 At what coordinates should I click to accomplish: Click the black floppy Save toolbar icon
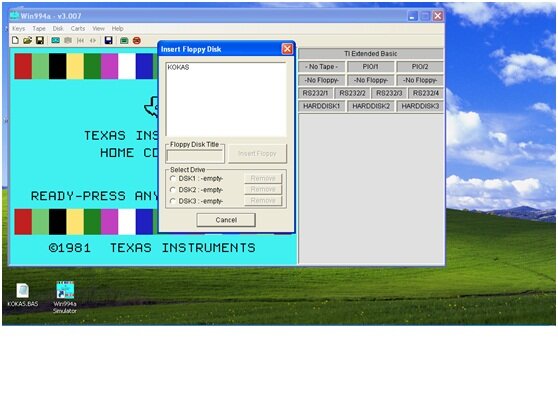tap(40, 40)
